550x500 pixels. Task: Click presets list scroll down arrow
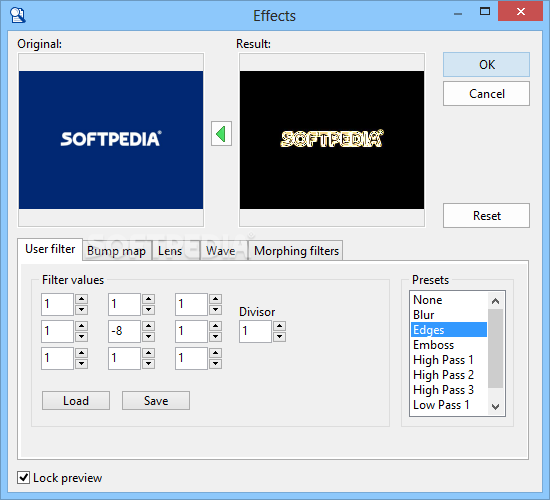click(x=496, y=407)
